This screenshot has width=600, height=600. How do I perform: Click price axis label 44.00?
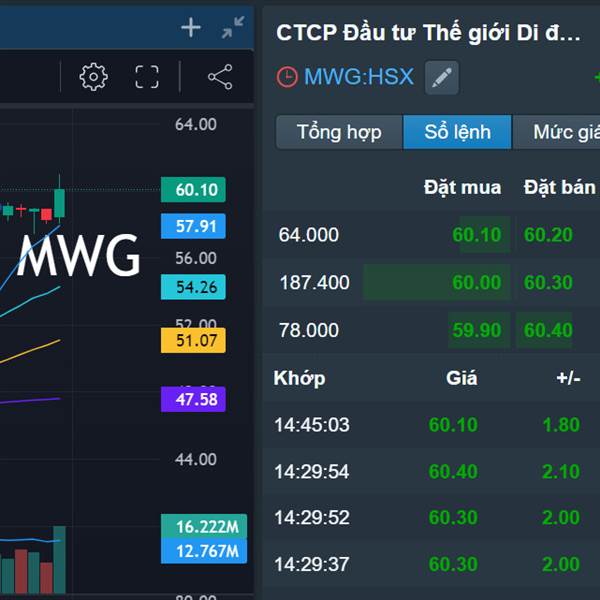click(x=196, y=459)
